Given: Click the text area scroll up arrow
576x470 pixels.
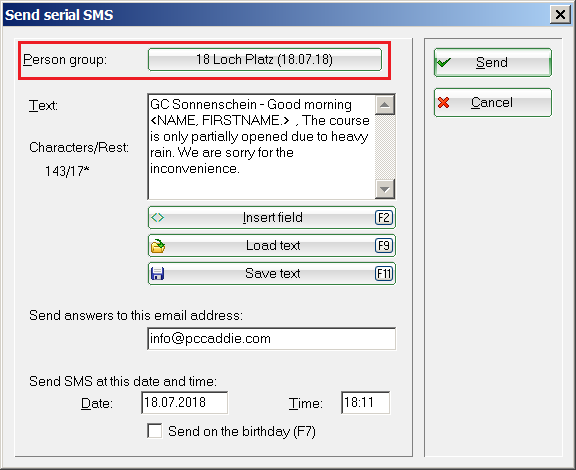Looking at the screenshot, I should click(385, 105).
